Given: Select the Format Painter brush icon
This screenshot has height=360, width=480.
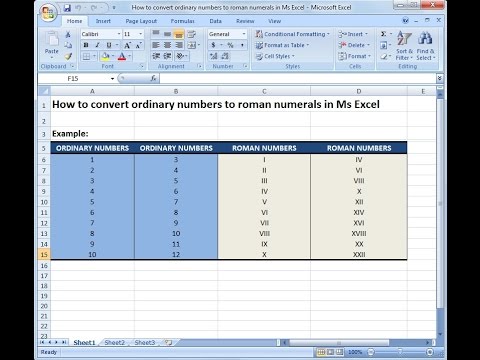Looking at the screenshot, I should pyautogui.click(x=68, y=57).
